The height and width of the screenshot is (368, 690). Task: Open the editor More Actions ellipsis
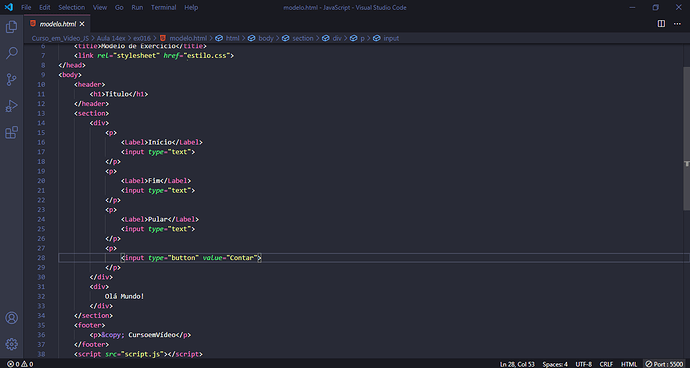pyautogui.click(x=677, y=24)
